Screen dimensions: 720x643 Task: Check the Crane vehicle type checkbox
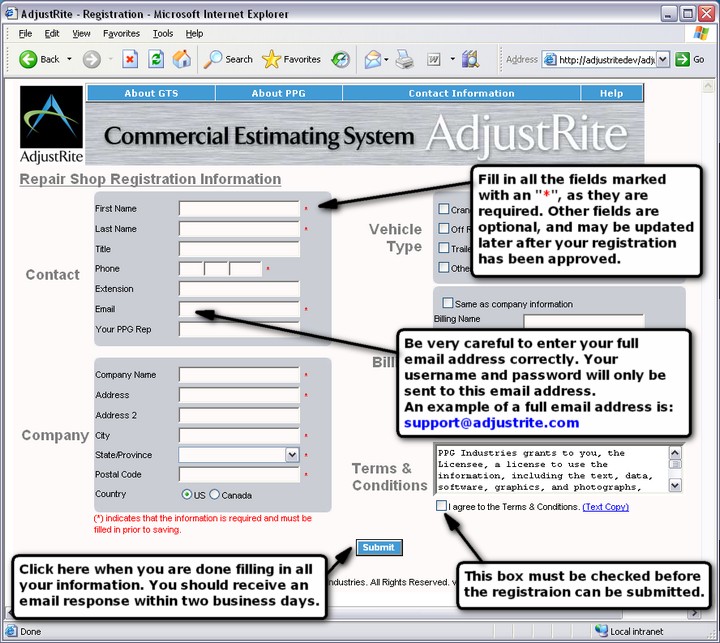pos(444,209)
